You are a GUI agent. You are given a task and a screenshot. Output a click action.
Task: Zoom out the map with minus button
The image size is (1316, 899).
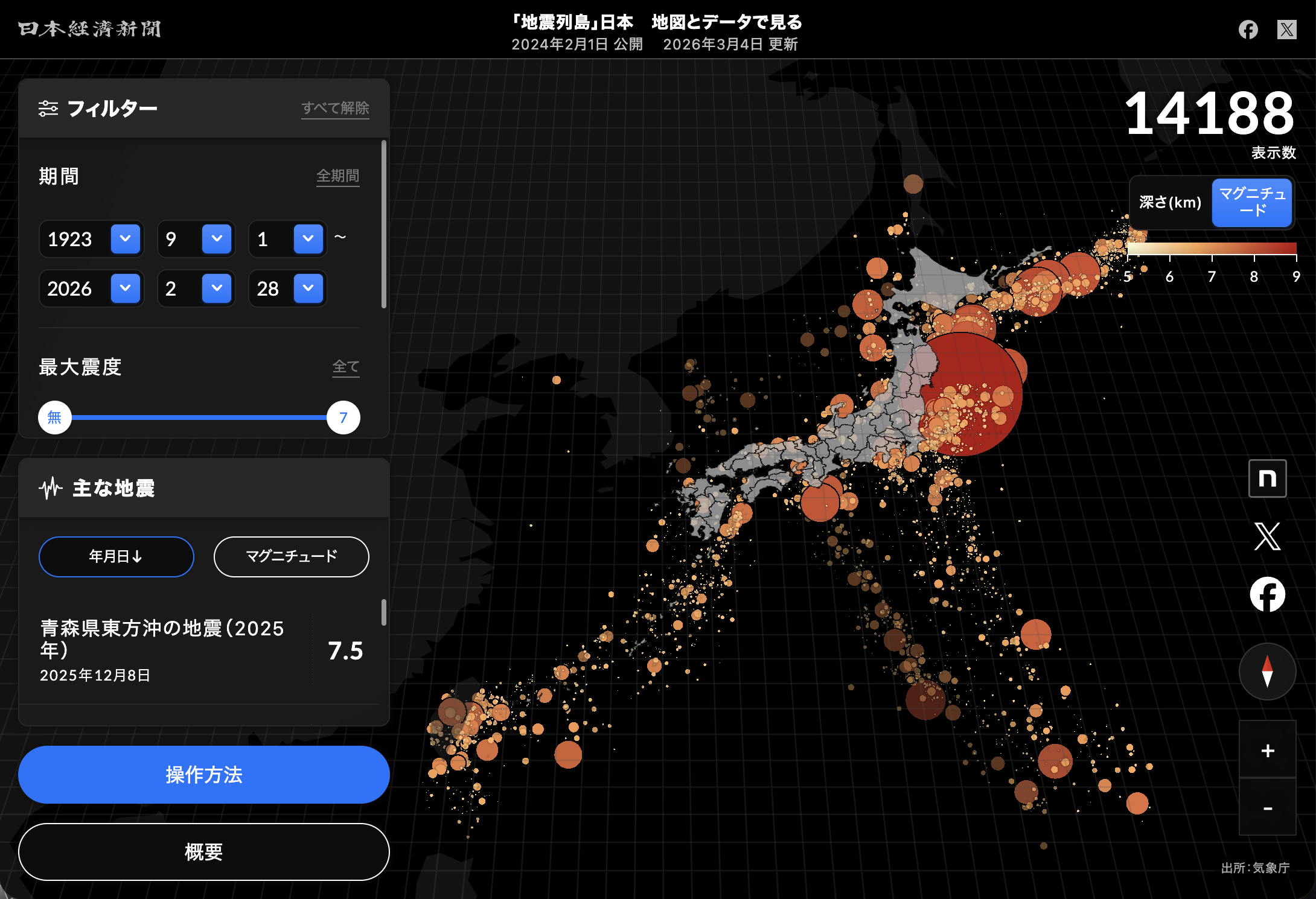(x=1267, y=808)
